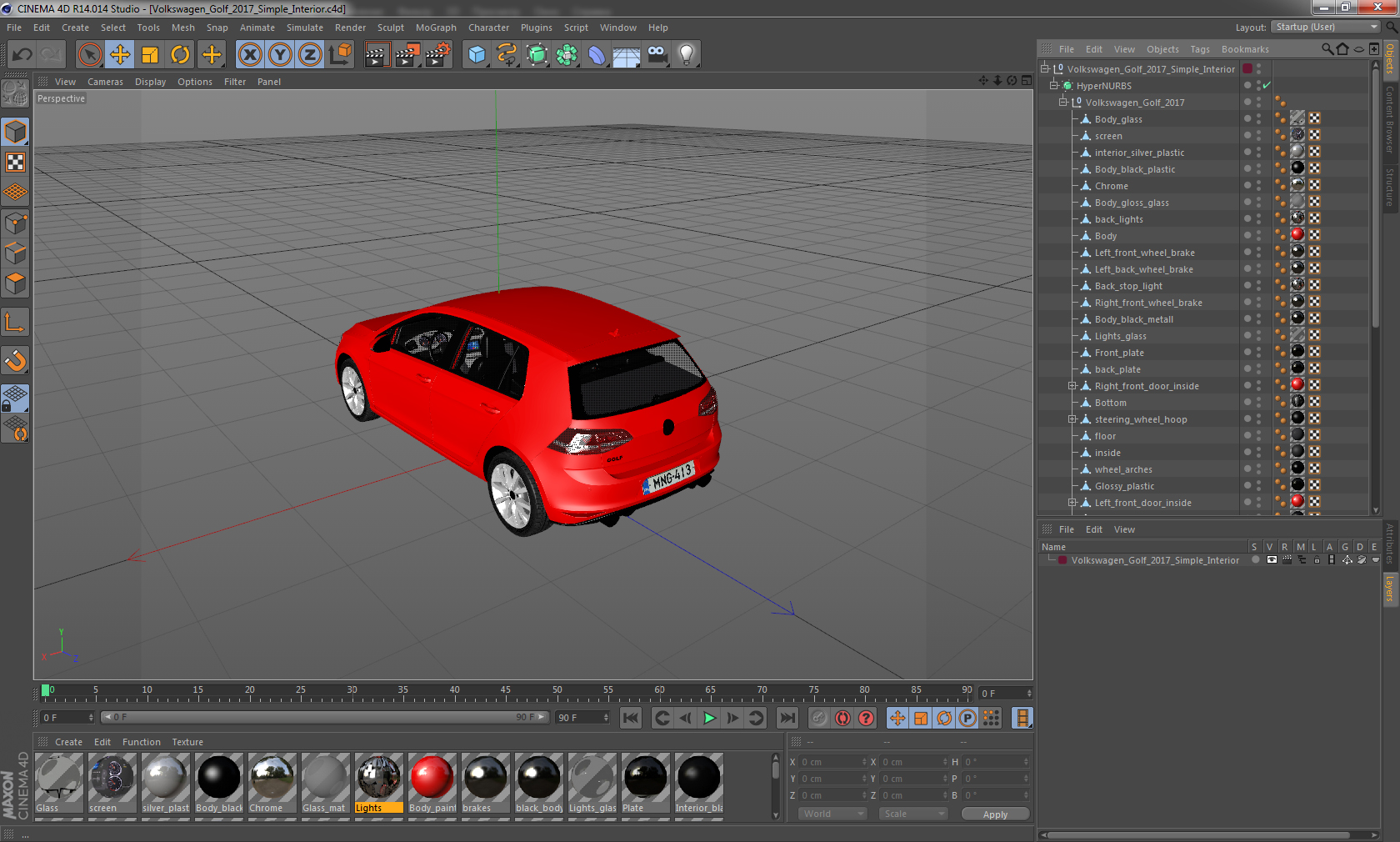Screen dimensions: 1400x842
Task: Switch to Model mode
Action: [x=16, y=132]
